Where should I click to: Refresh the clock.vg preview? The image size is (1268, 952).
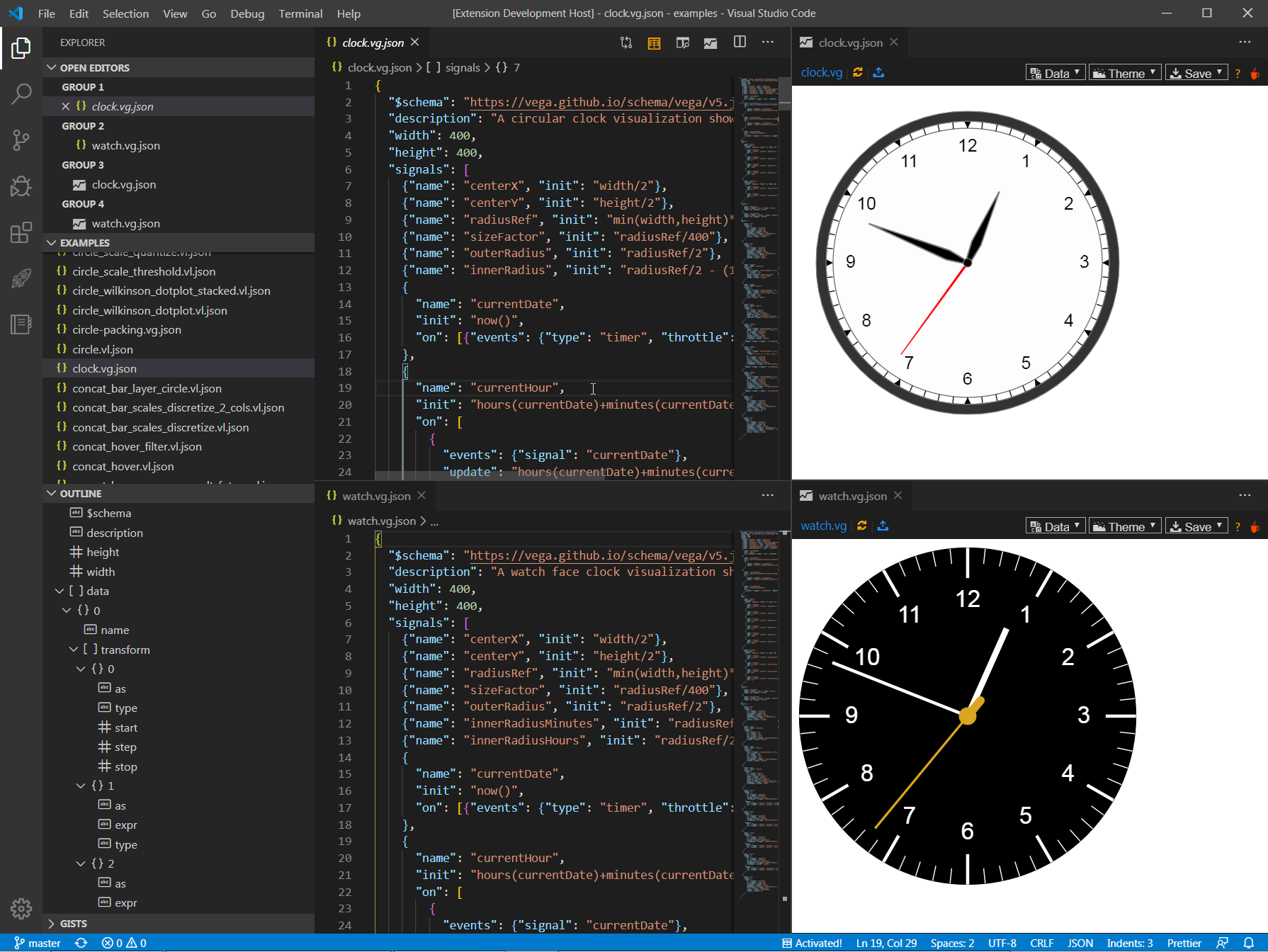pyautogui.click(x=857, y=72)
